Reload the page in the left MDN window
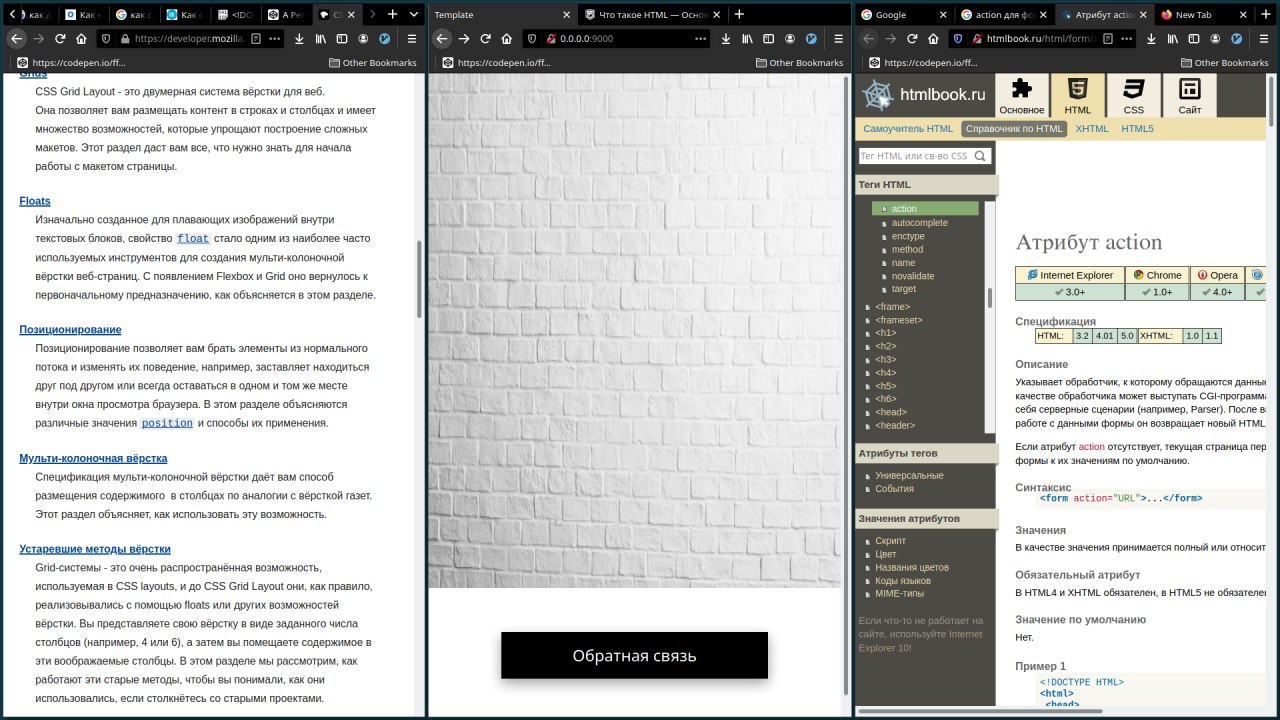The width and height of the screenshot is (1280, 720). [x=60, y=38]
